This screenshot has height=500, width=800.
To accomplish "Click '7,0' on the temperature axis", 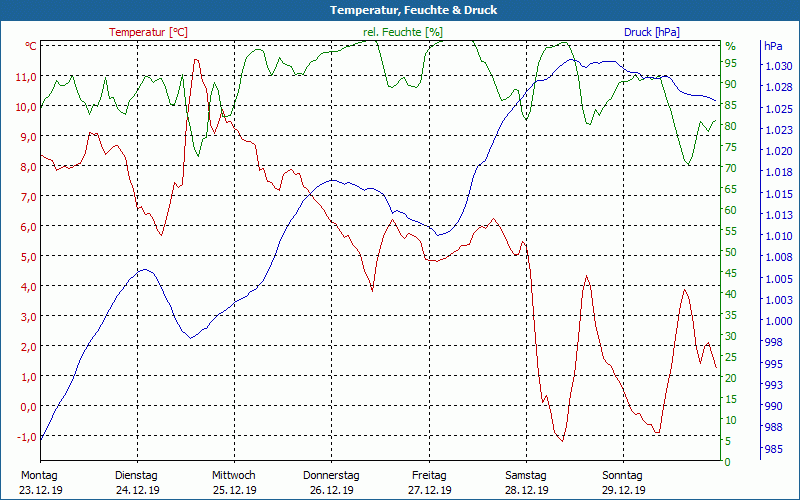I will [29, 197].
